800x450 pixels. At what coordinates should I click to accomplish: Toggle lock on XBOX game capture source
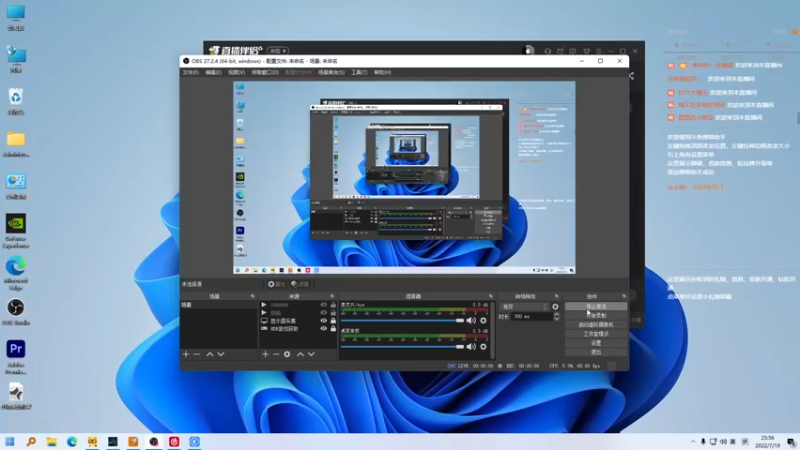pos(333,329)
